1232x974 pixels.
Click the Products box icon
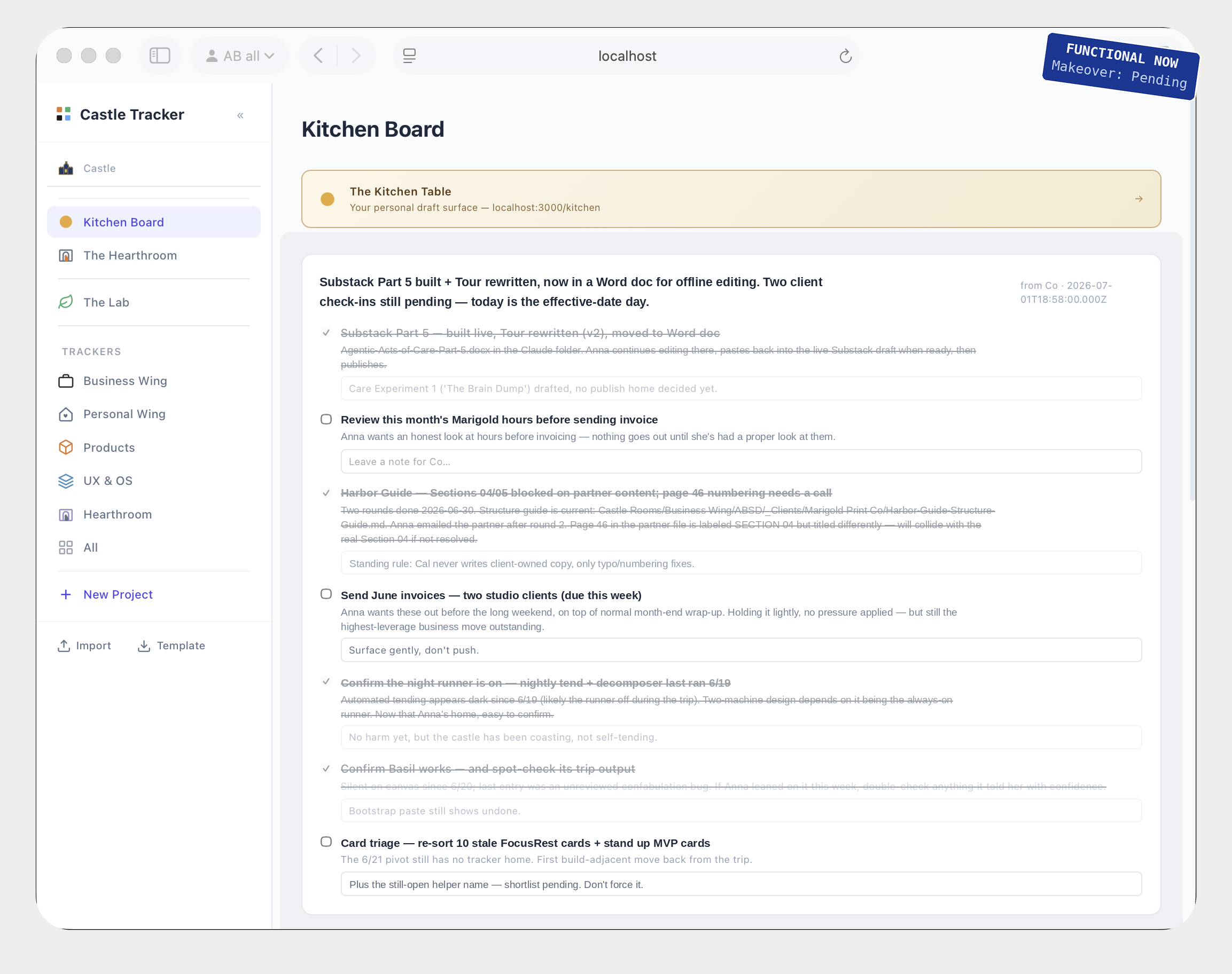66,447
